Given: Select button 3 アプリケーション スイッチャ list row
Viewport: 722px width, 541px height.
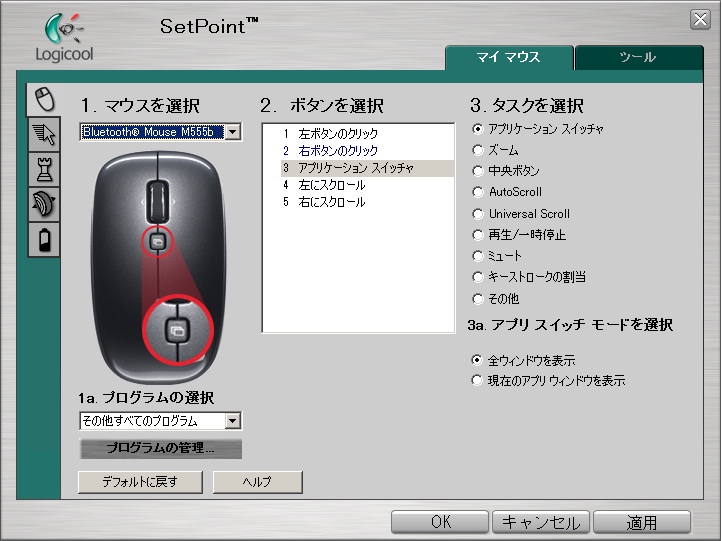Looking at the screenshot, I should point(367,168).
